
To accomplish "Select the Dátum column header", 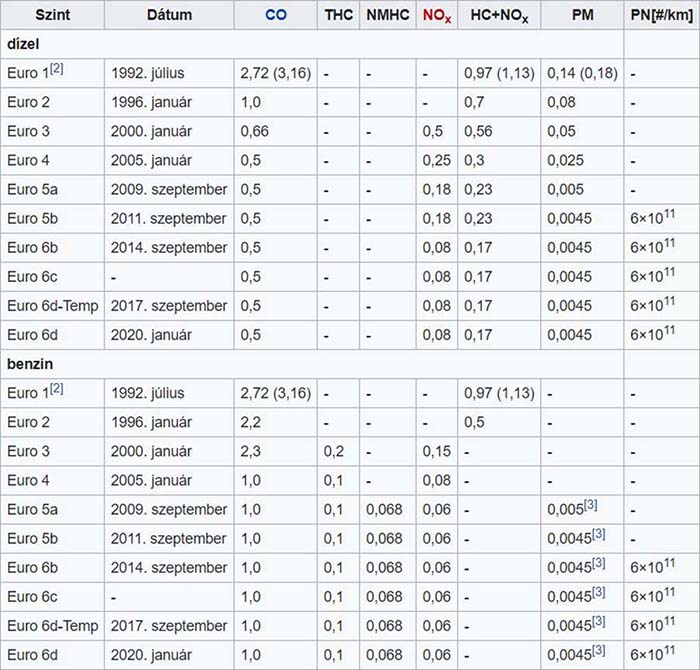I will [169, 15].
